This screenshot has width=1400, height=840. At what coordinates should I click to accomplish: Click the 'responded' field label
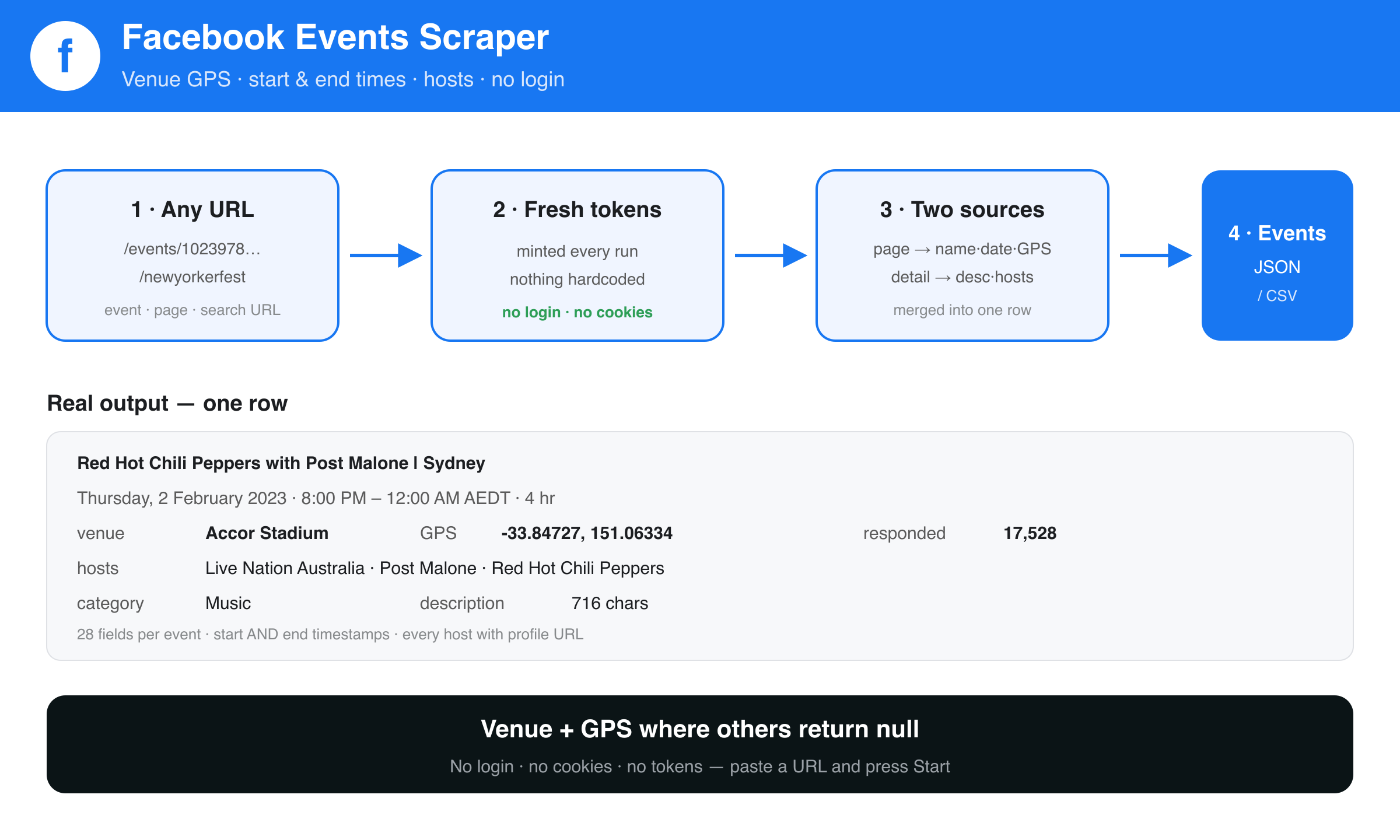click(905, 533)
